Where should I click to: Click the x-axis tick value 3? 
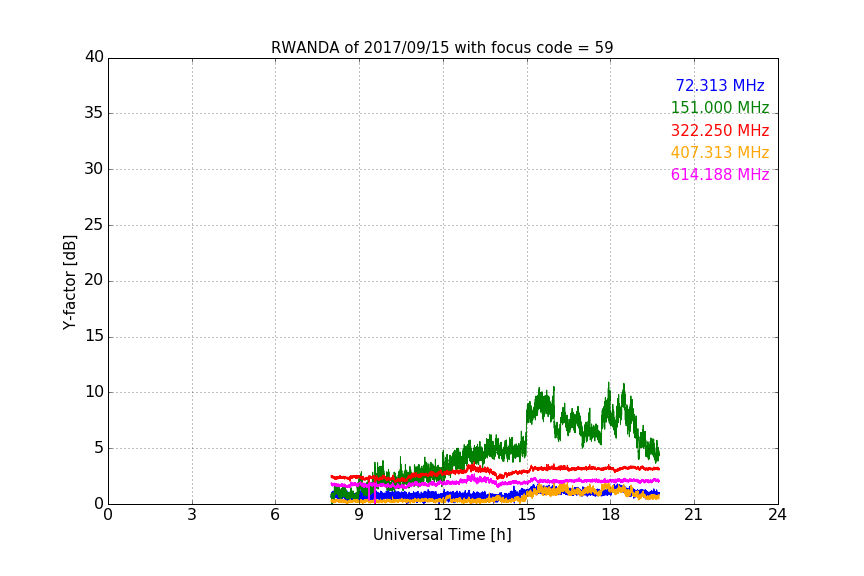(x=192, y=515)
